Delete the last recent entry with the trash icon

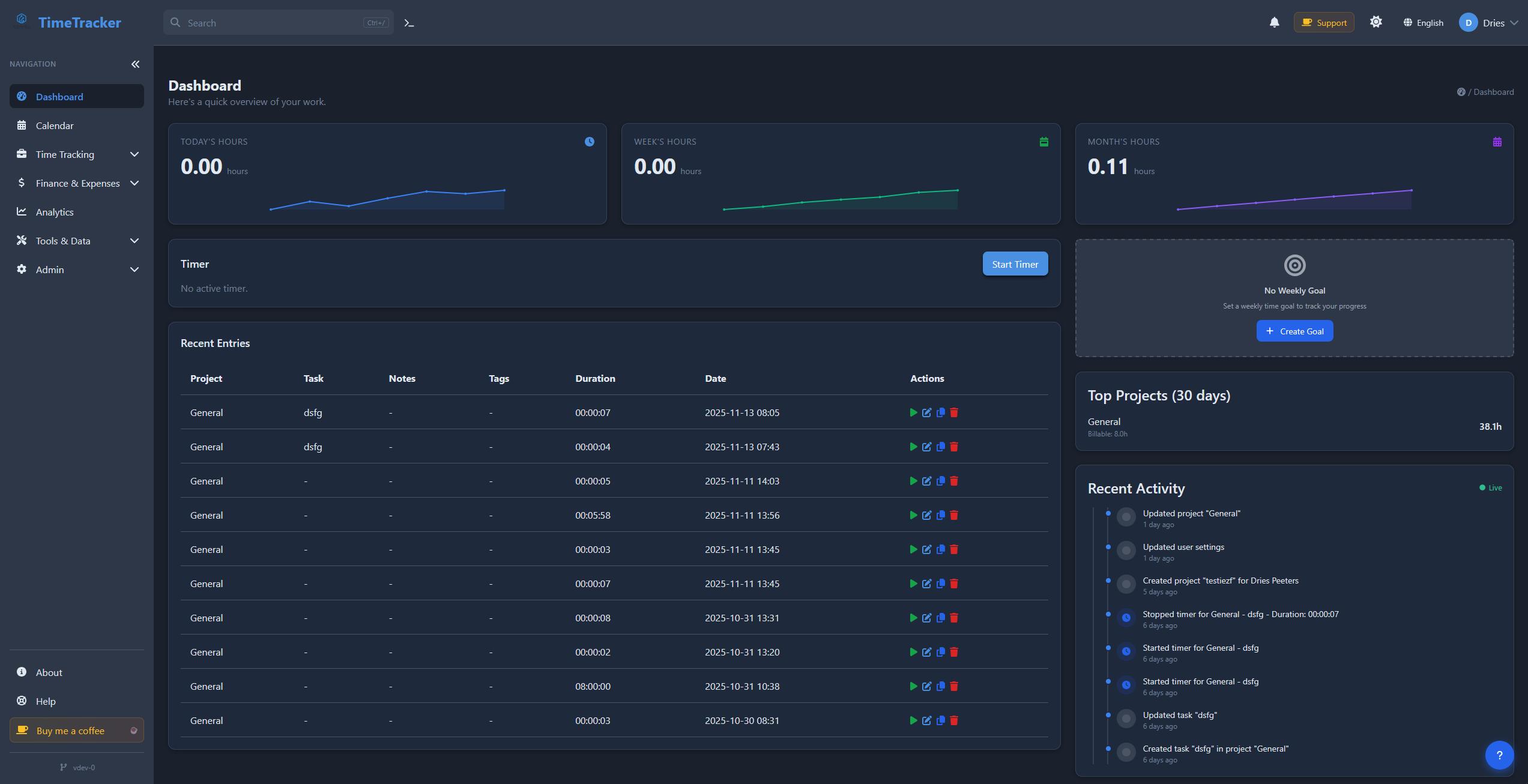954,720
